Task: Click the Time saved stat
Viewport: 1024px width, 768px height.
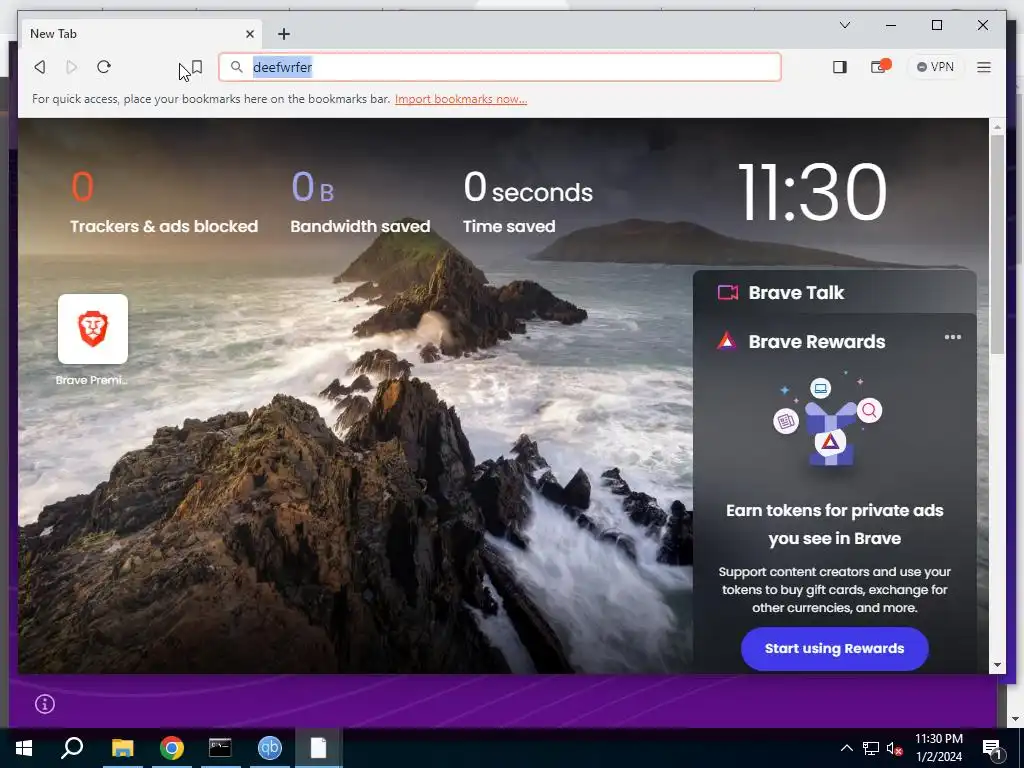Action: pos(528,202)
